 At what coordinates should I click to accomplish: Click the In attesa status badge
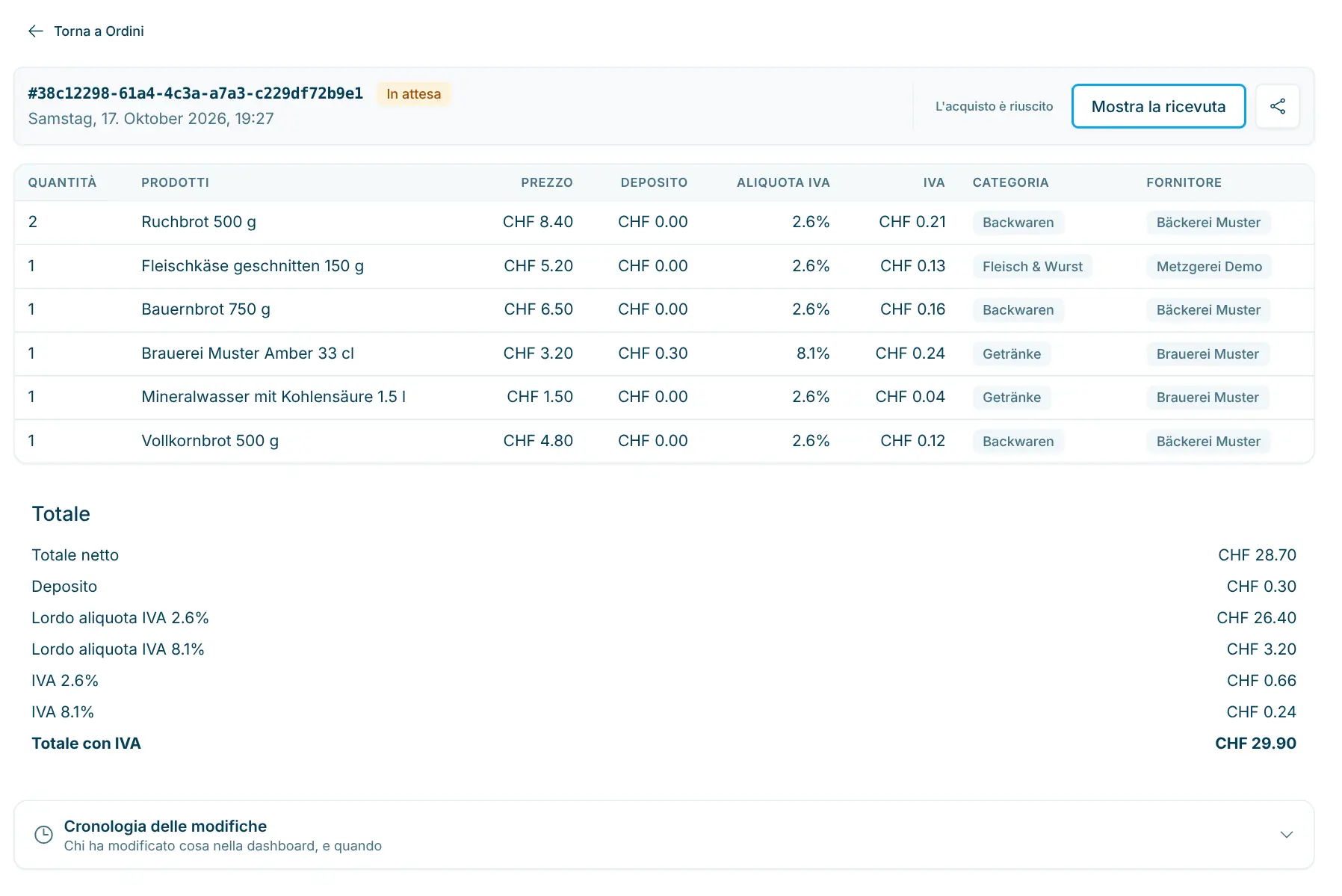click(413, 94)
